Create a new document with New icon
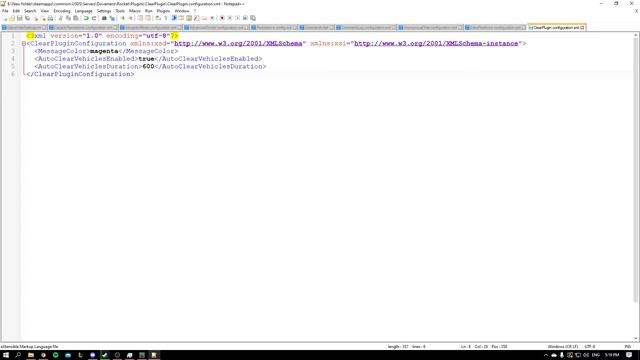The height and width of the screenshot is (360, 640). point(5,18)
